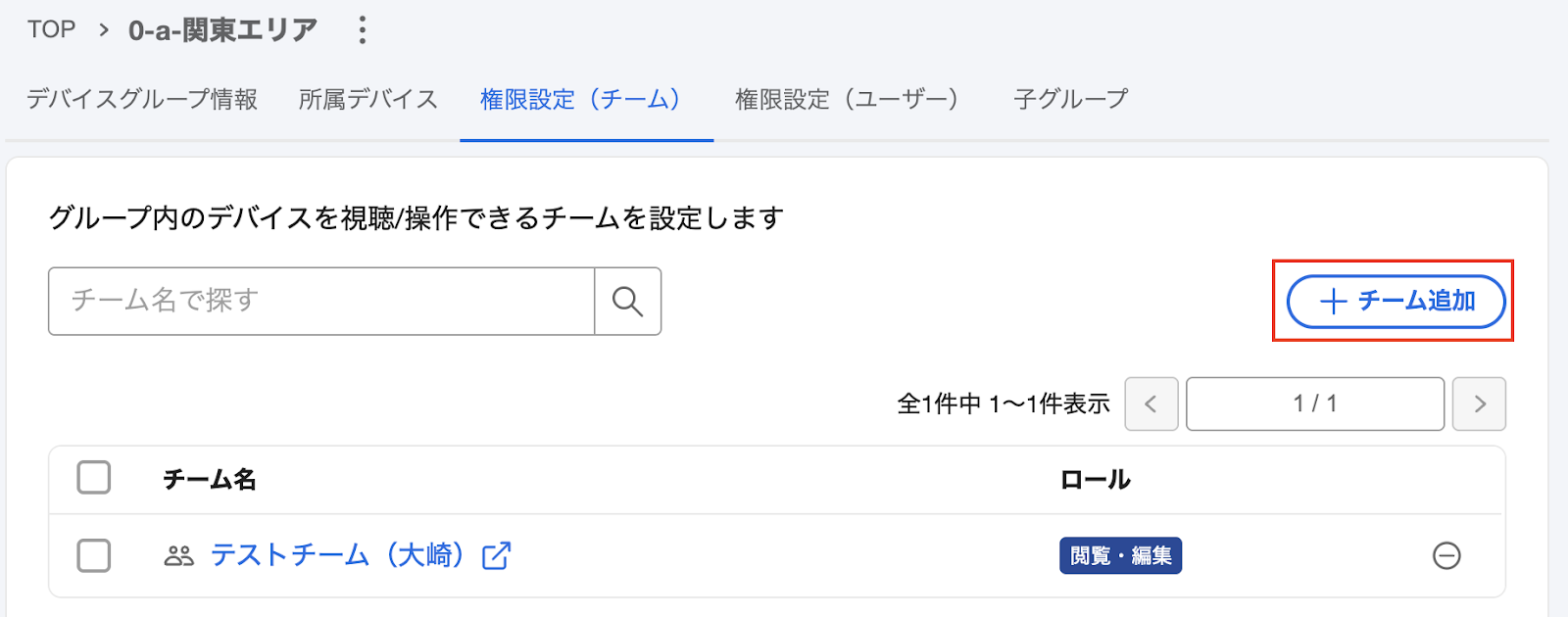Screen dimensions: 1568x617
Task: Select 権限設定（ユーザー）tab
Action: [x=846, y=99]
